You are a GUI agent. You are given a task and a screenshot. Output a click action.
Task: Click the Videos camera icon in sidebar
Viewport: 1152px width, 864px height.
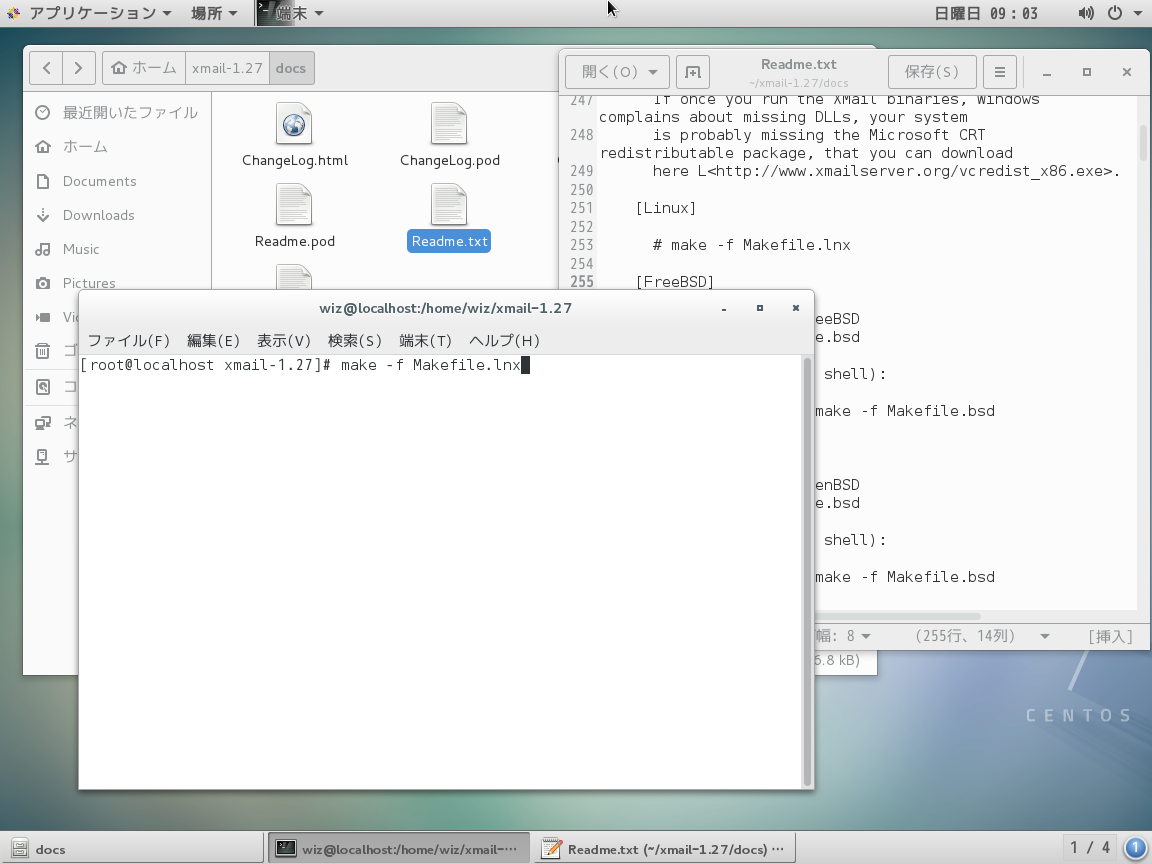tap(43, 317)
